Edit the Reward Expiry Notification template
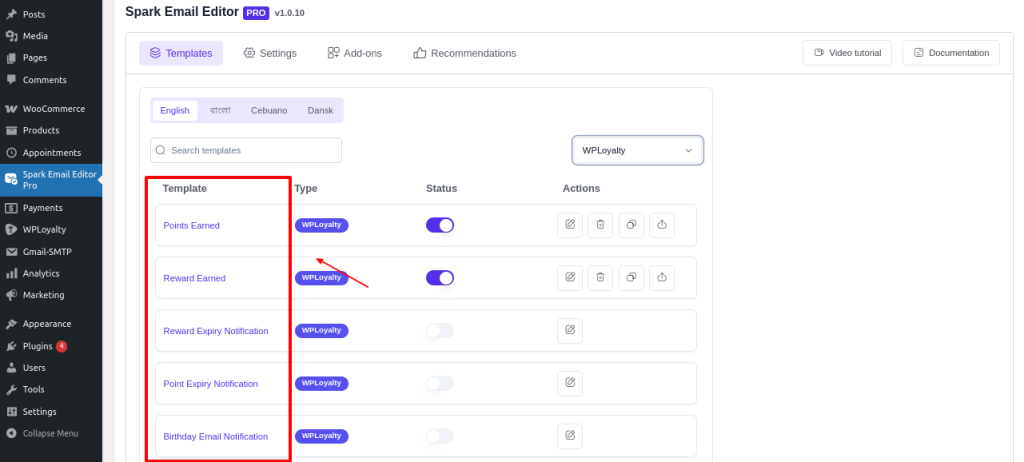The width and height of the screenshot is (1024, 462). click(569, 331)
